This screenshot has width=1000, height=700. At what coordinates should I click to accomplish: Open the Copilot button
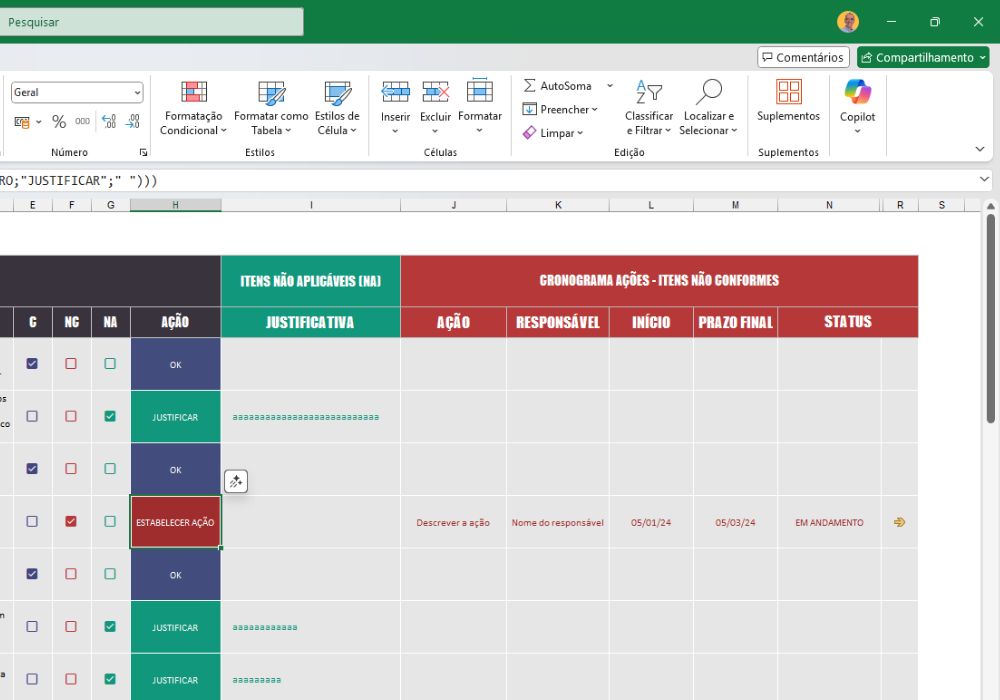click(x=857, y=106)
